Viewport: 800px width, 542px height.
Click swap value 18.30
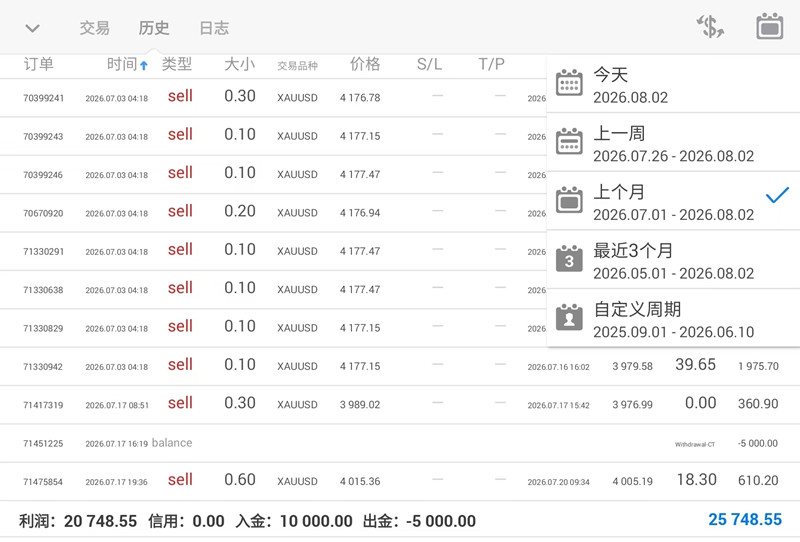pyautogui.click(x=696, y=480)
